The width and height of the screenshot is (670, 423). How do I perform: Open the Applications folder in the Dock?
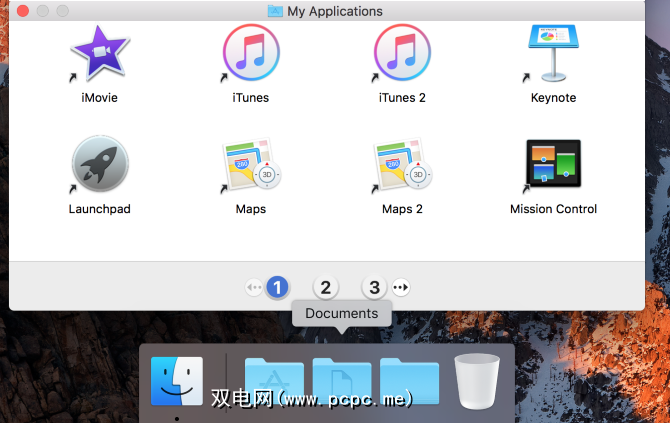pos(274,381)
